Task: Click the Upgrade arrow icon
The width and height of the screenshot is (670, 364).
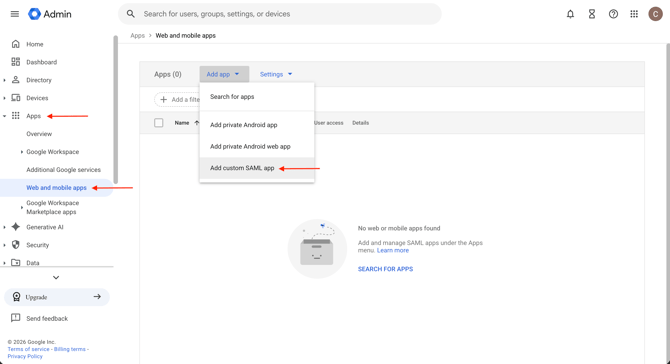Action: [x=97, y=296]
